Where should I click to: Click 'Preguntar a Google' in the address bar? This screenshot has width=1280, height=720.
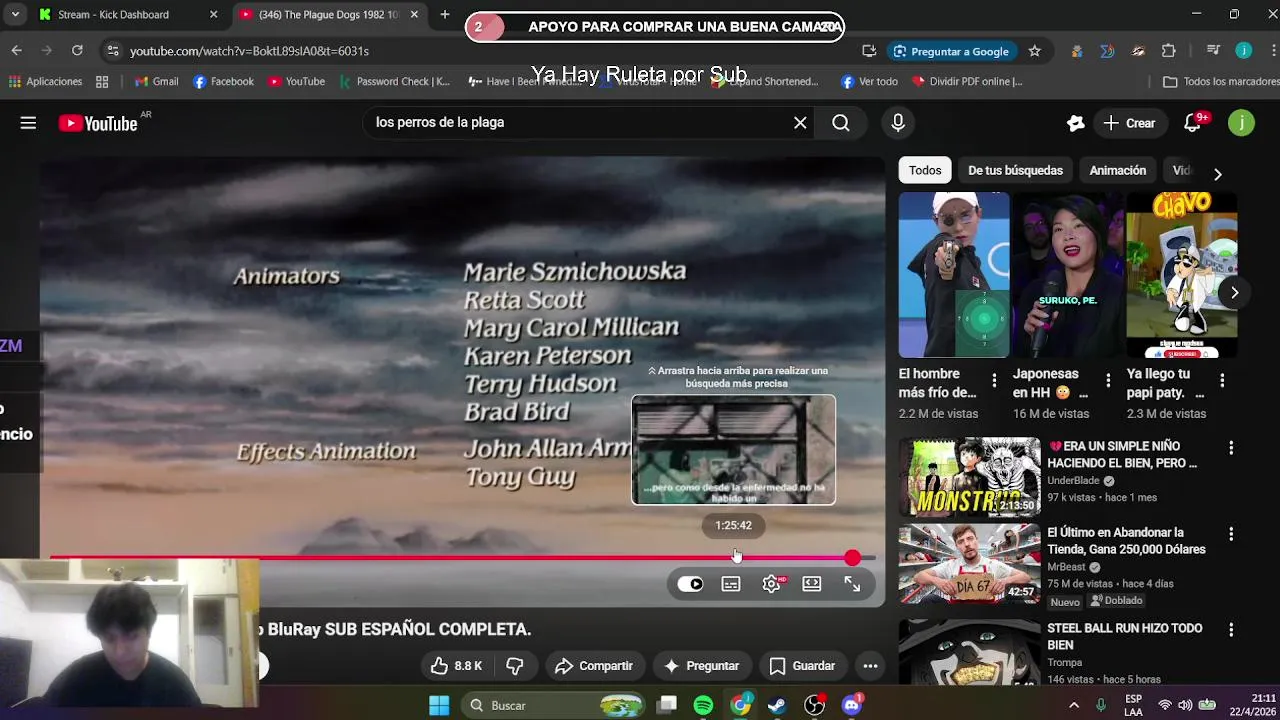(952, 51)
